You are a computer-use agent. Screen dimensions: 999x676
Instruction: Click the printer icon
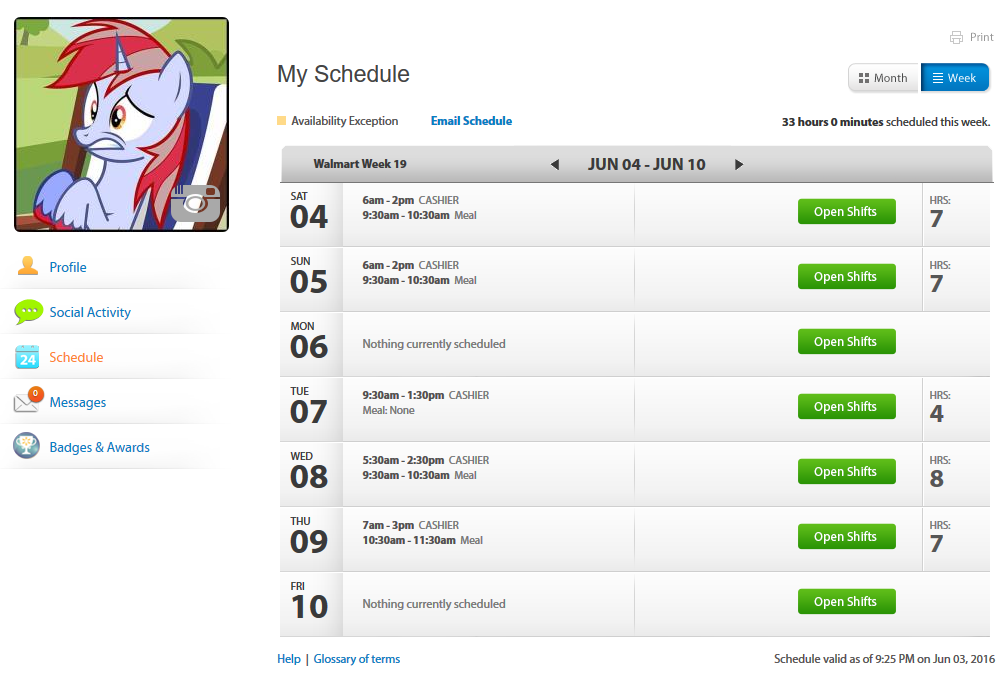[x=956, y=38]
